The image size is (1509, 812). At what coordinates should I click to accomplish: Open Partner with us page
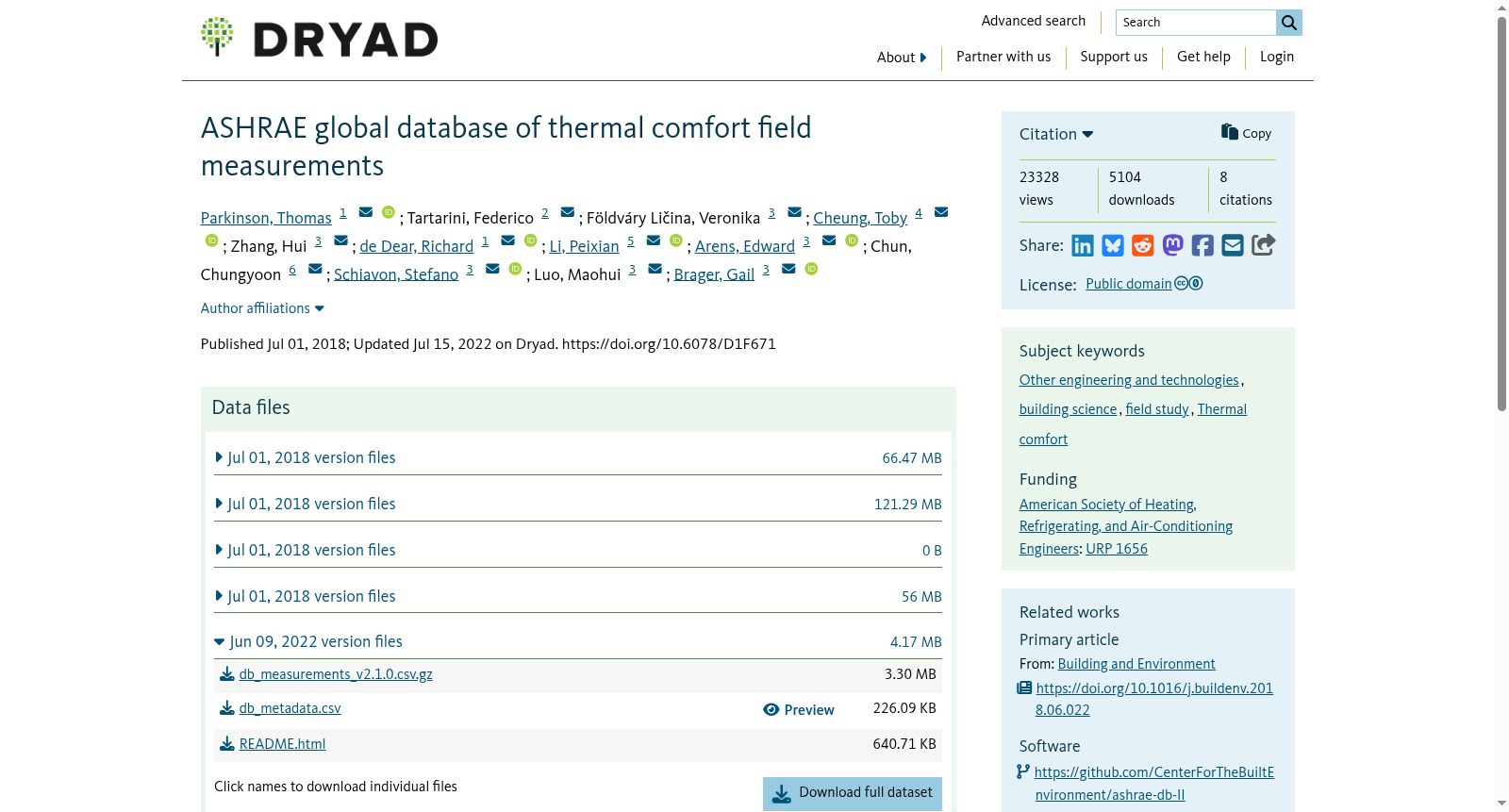tap(1003, 57)
